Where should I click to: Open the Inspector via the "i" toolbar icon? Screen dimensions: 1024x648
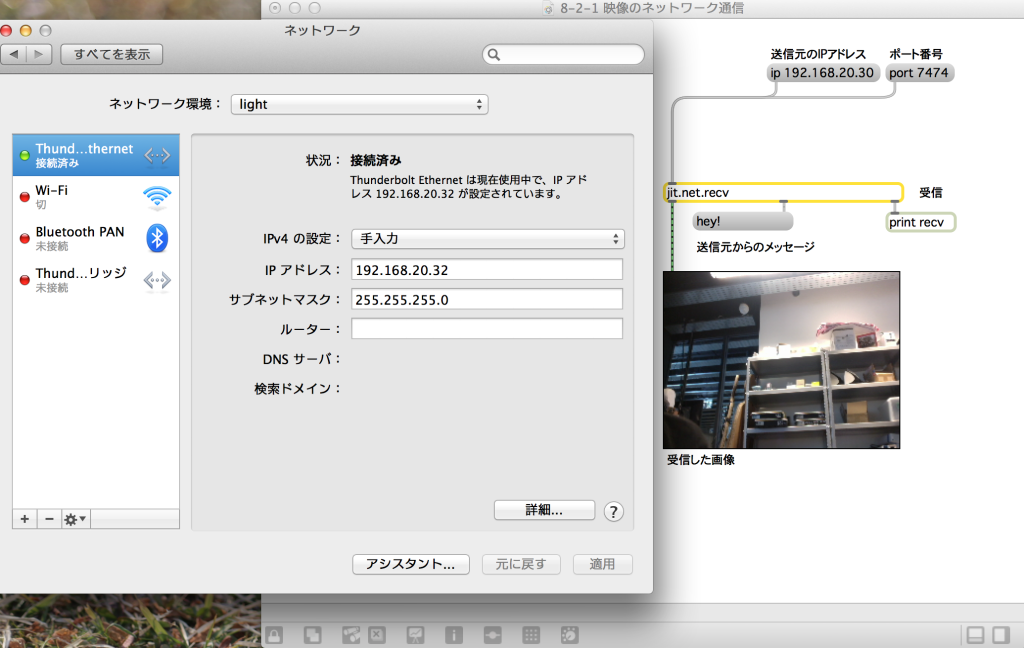point(453,635)
